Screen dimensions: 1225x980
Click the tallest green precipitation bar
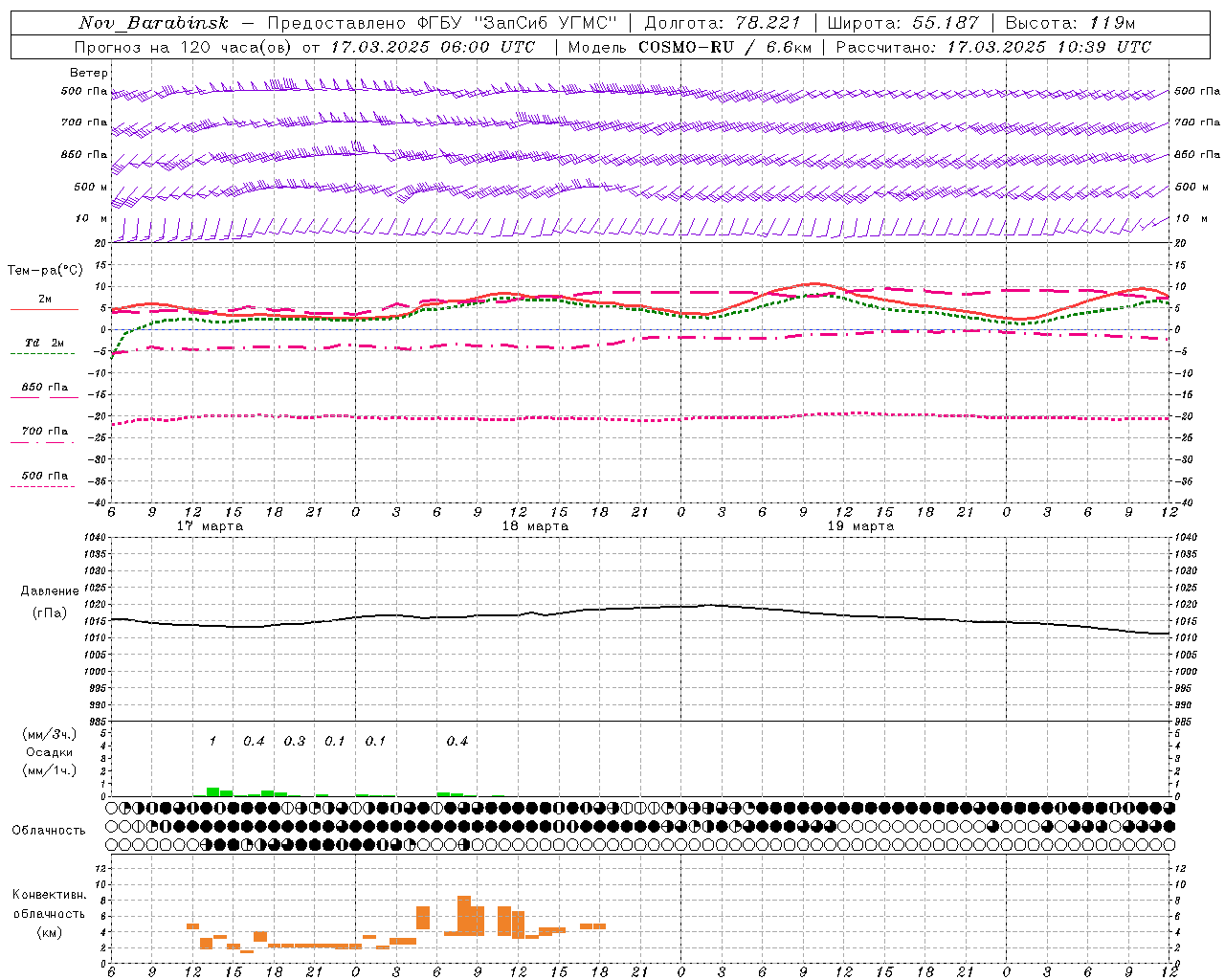point(213,791)
